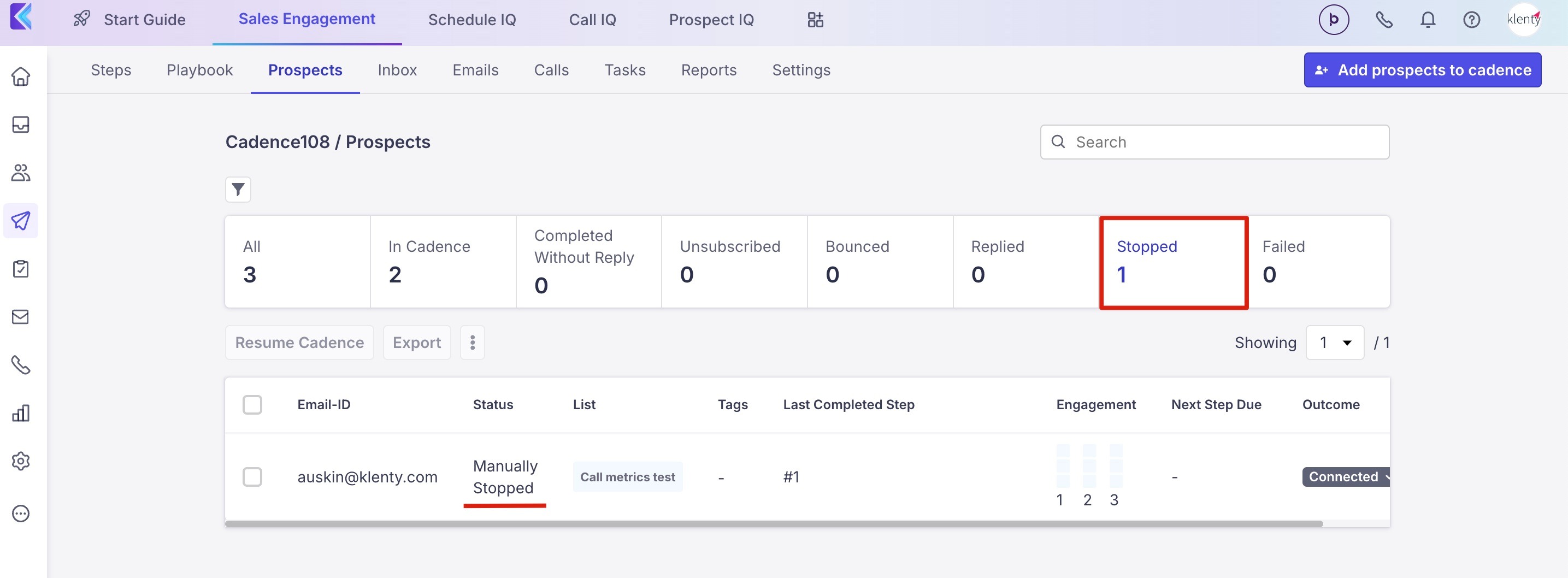1568x578 pixels.
Task: Open the settings gear sidebar icon
Action: coord(21,461)
